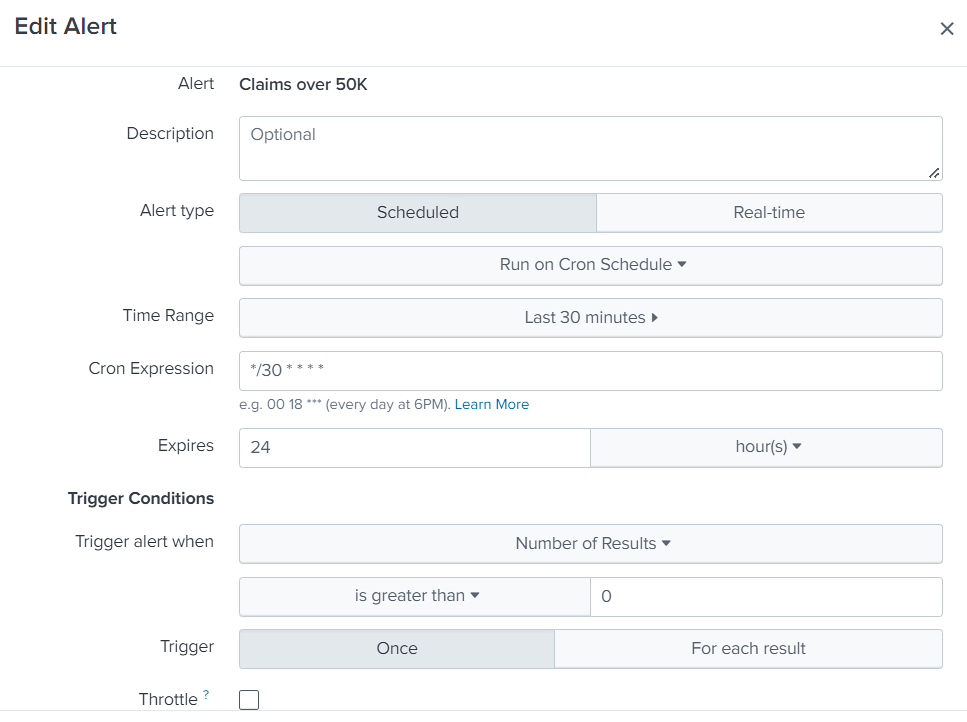Viewport: 967px width, 722px height.
Task: Expand the Last 30 minutes time range
Action: click(591, 317)
